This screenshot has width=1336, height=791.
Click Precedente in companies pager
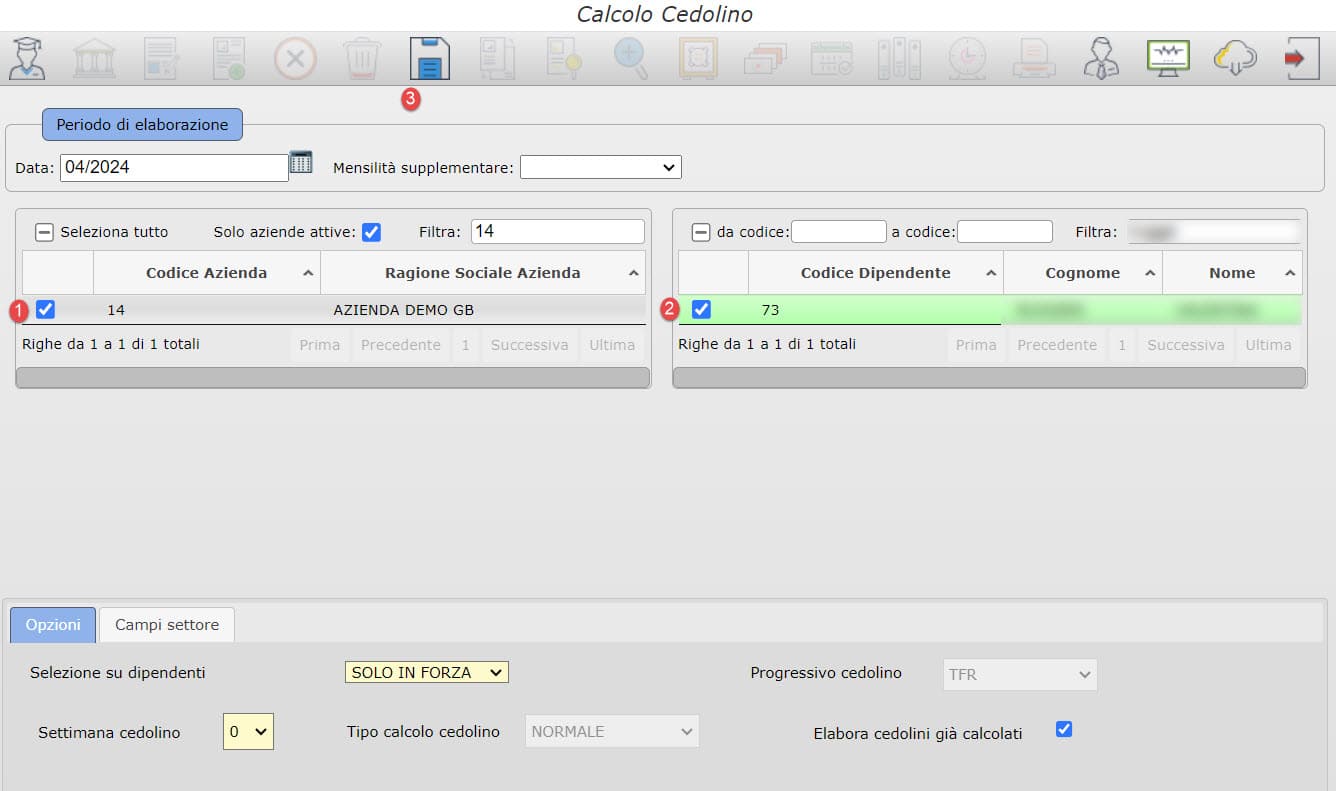(400, 345)
